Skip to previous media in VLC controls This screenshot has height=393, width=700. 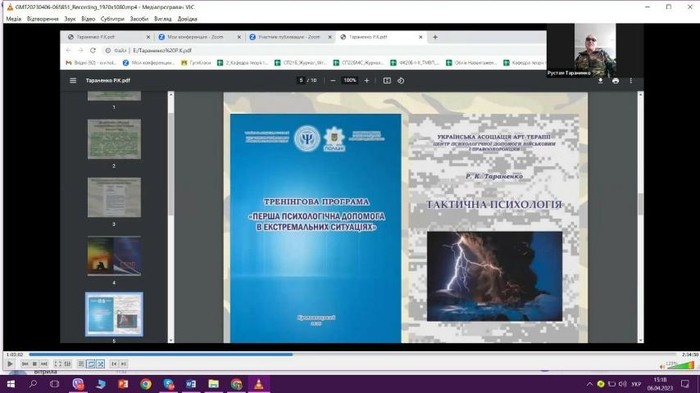coord(25,364)
